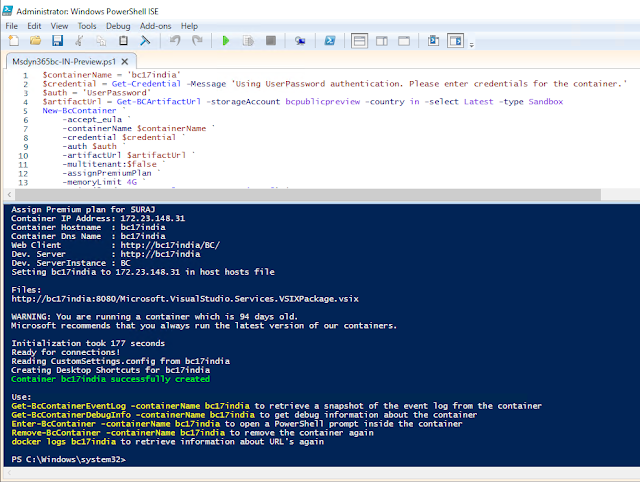Click the VSIXPackage.vsix file URL
This screenshot has width=640, height=482.
point(185,299)
